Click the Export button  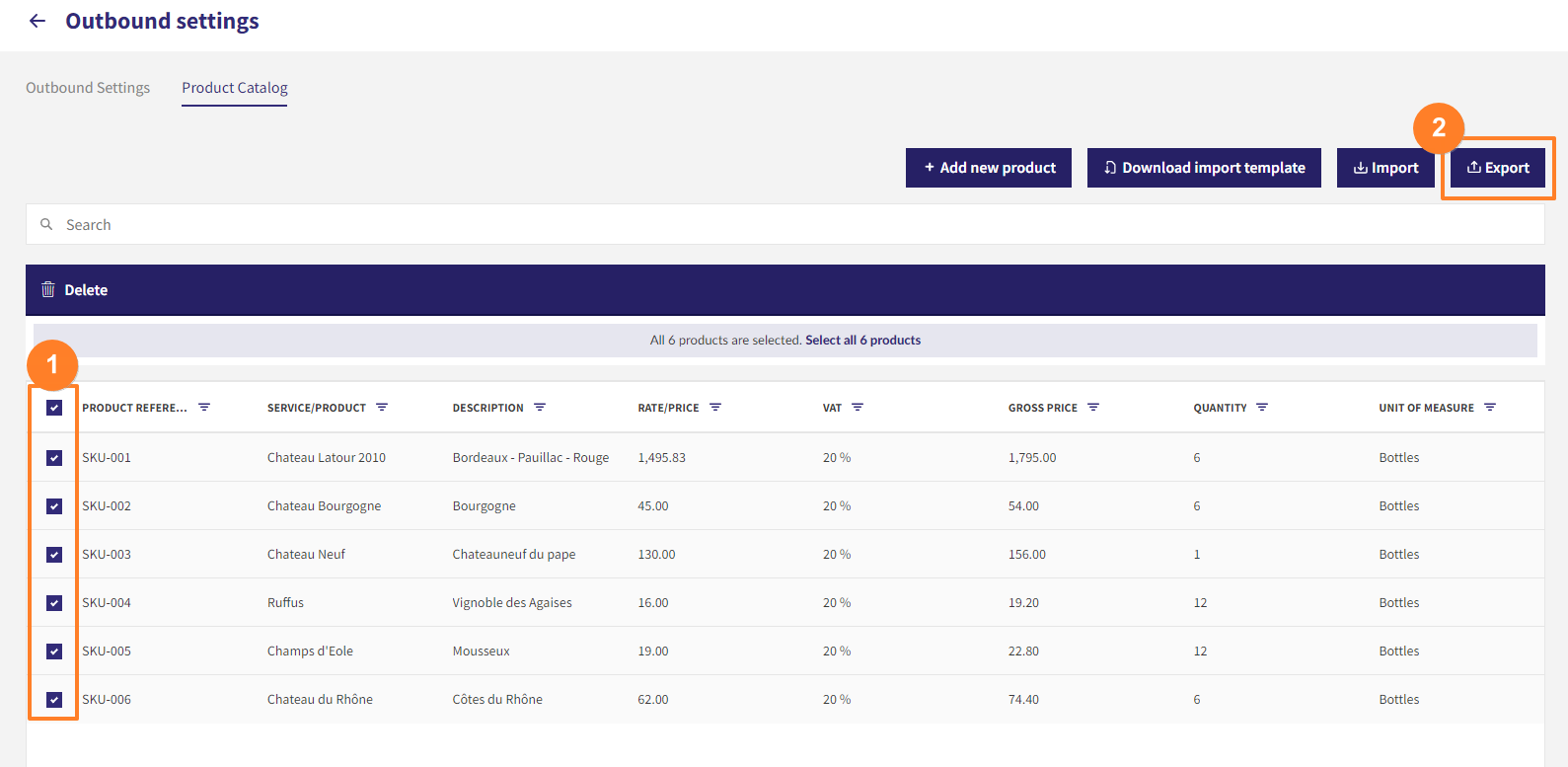[x=1498, y=168]
